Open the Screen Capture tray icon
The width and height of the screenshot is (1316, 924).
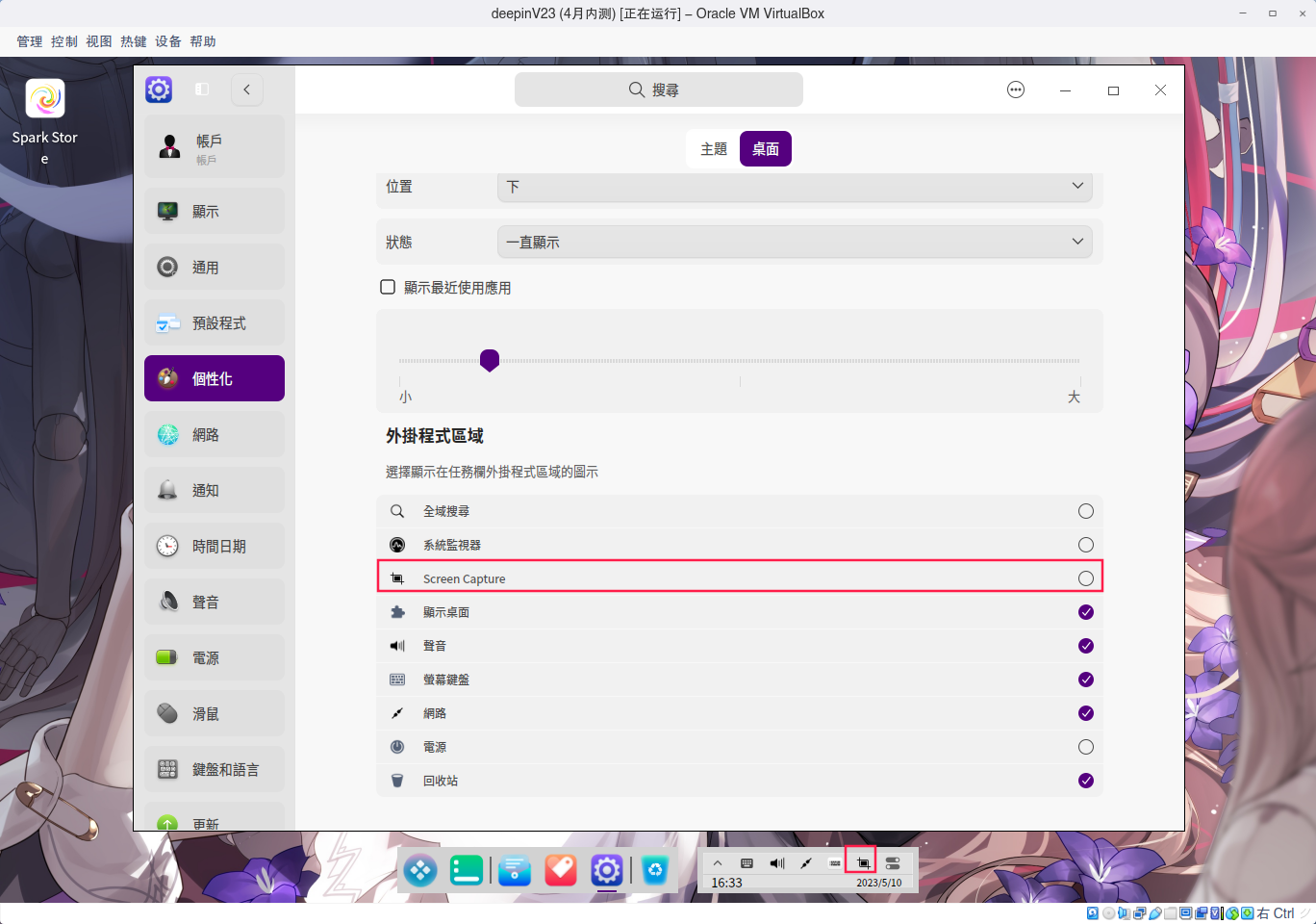pyautogui.click(x=861, y=862)
